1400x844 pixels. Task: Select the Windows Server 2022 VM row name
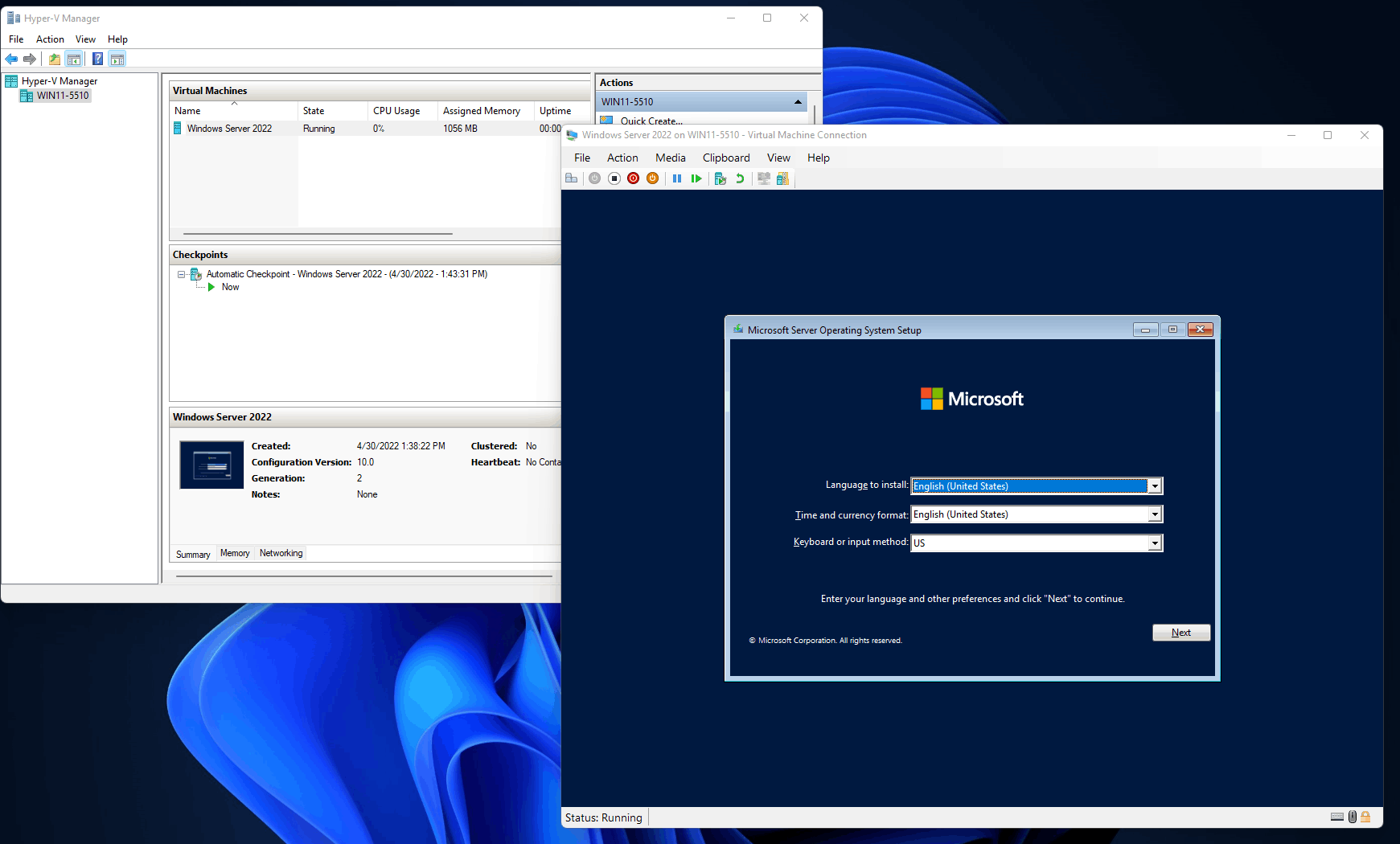click(x=229, y=129)
